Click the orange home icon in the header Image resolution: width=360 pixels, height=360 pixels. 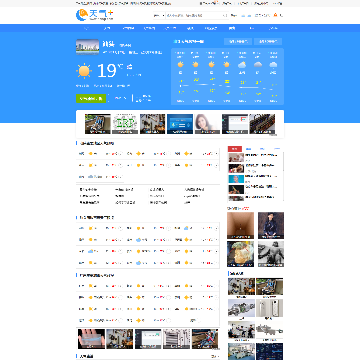[x=275, y=15]
